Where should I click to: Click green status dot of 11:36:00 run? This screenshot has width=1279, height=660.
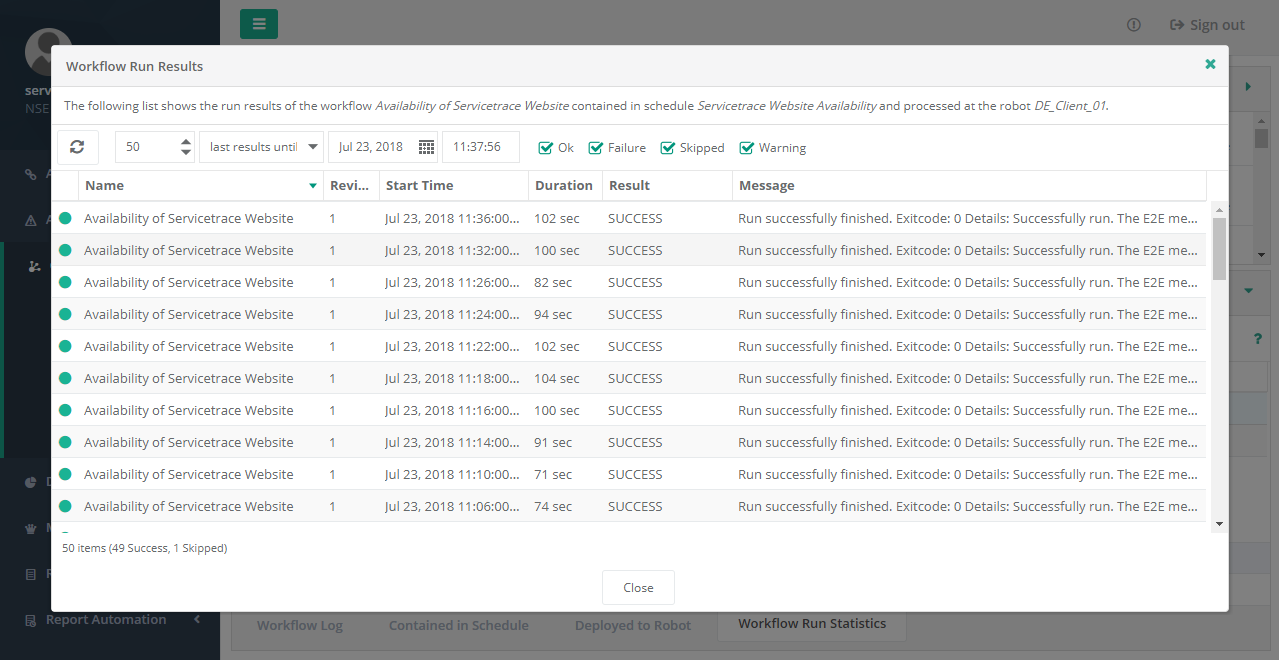66,218
